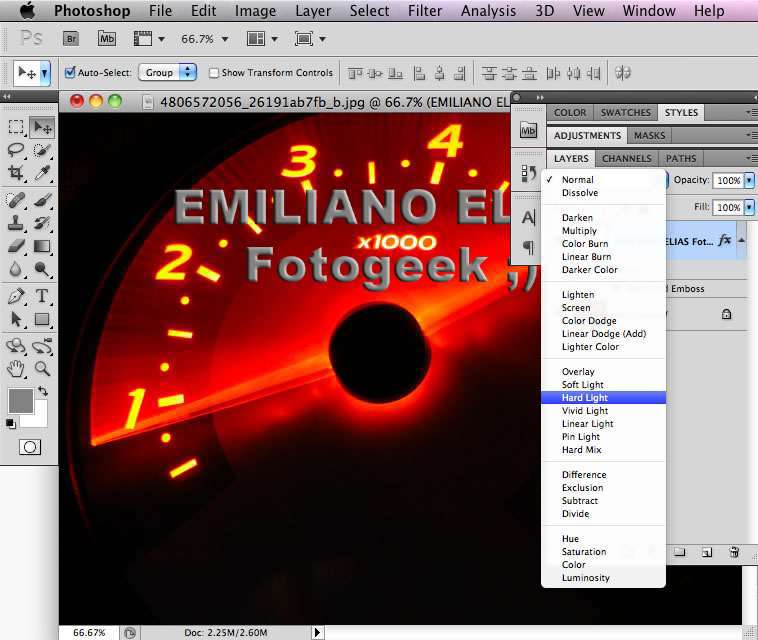Select the Clone Stamp tool
758x640 pixels.
[x=16, y=223]
